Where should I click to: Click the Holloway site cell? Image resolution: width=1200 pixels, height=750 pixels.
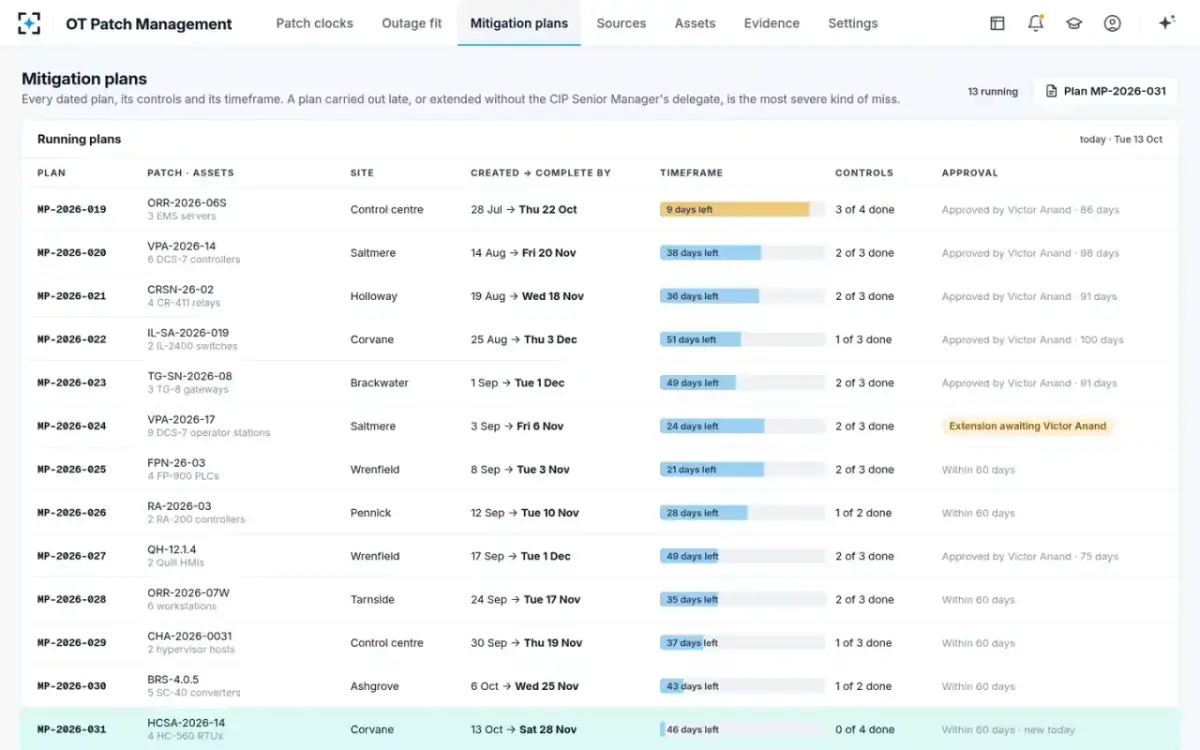coord(374,296)
